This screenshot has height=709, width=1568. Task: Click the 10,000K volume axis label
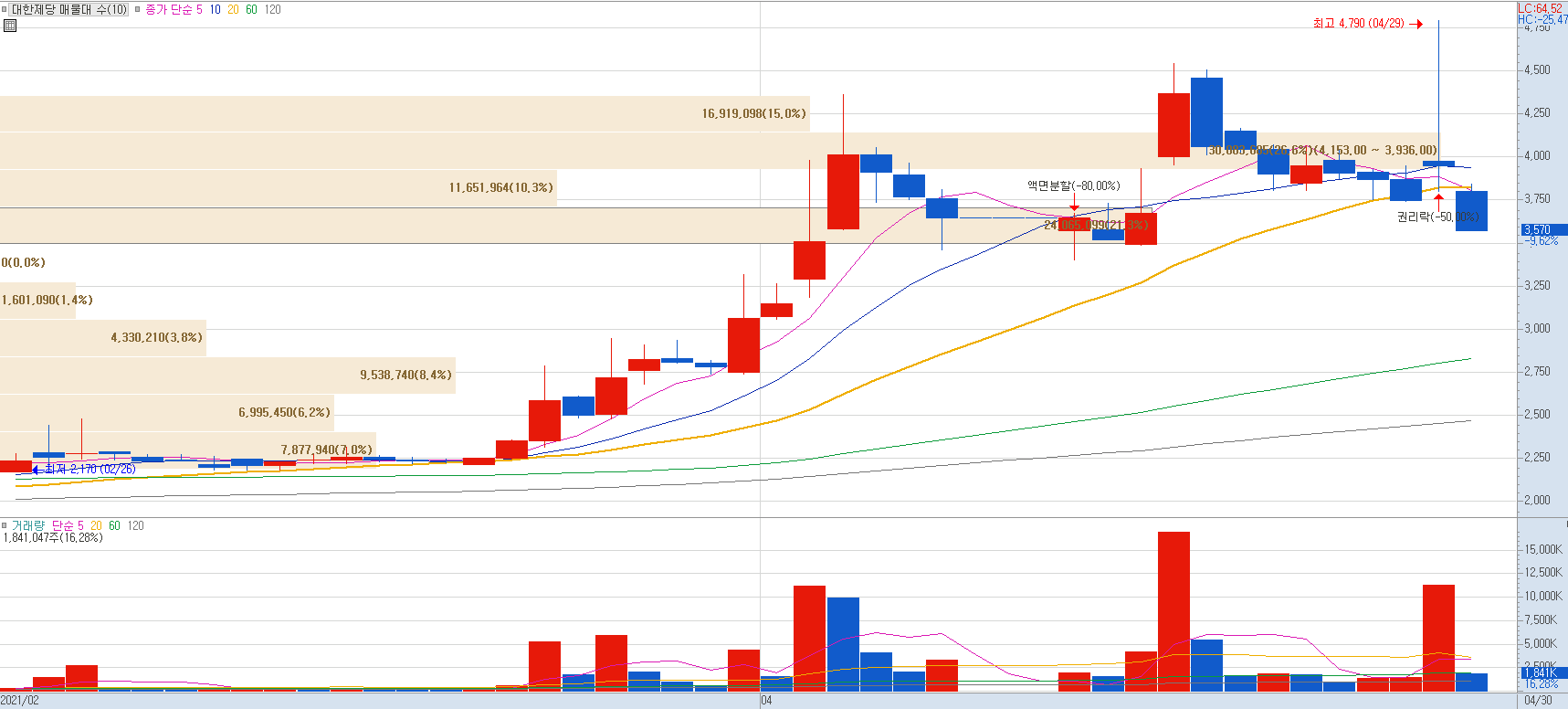[x=1543, y=596]
